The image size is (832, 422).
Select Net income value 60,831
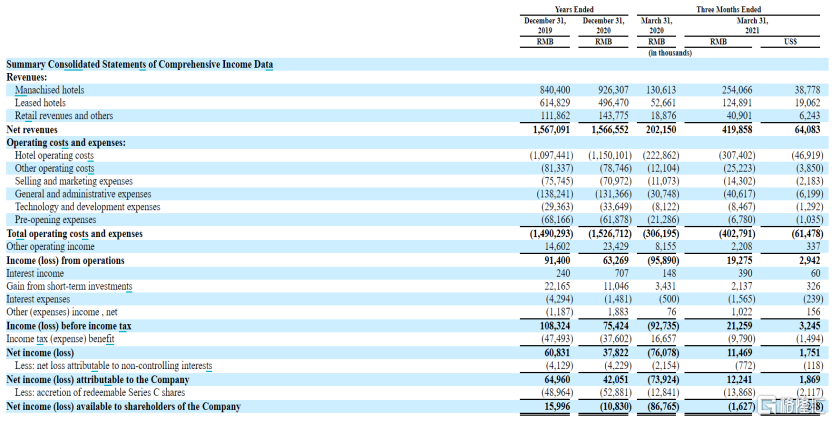coord(552,352)
